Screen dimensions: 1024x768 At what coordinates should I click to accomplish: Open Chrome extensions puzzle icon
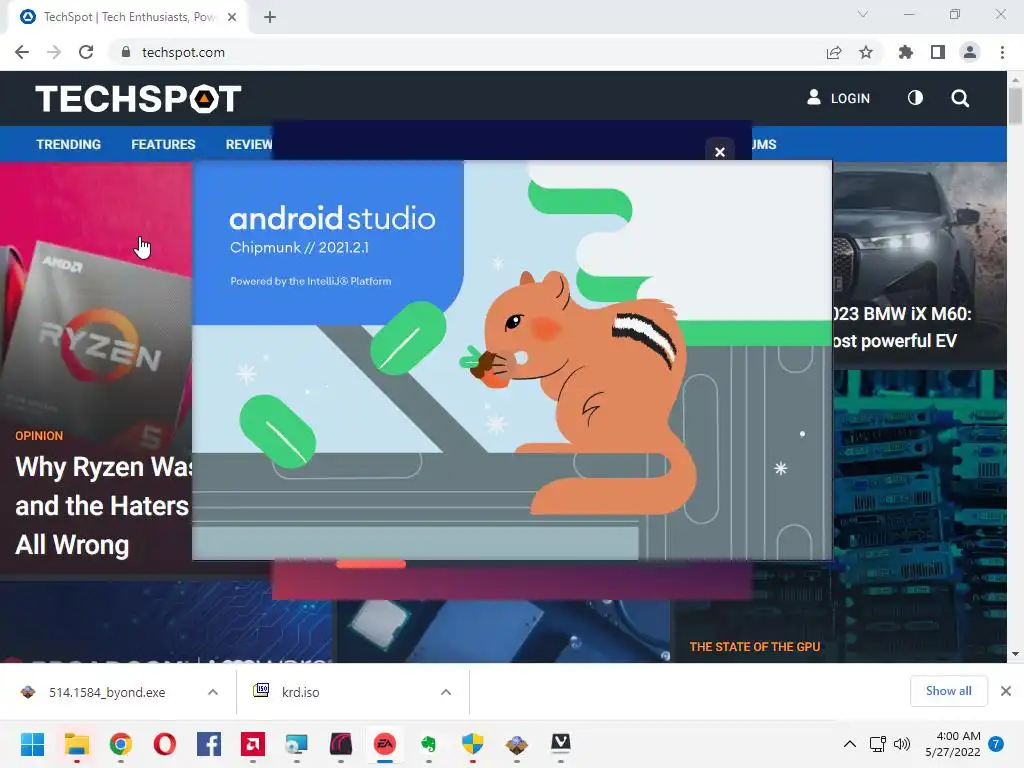905,52
